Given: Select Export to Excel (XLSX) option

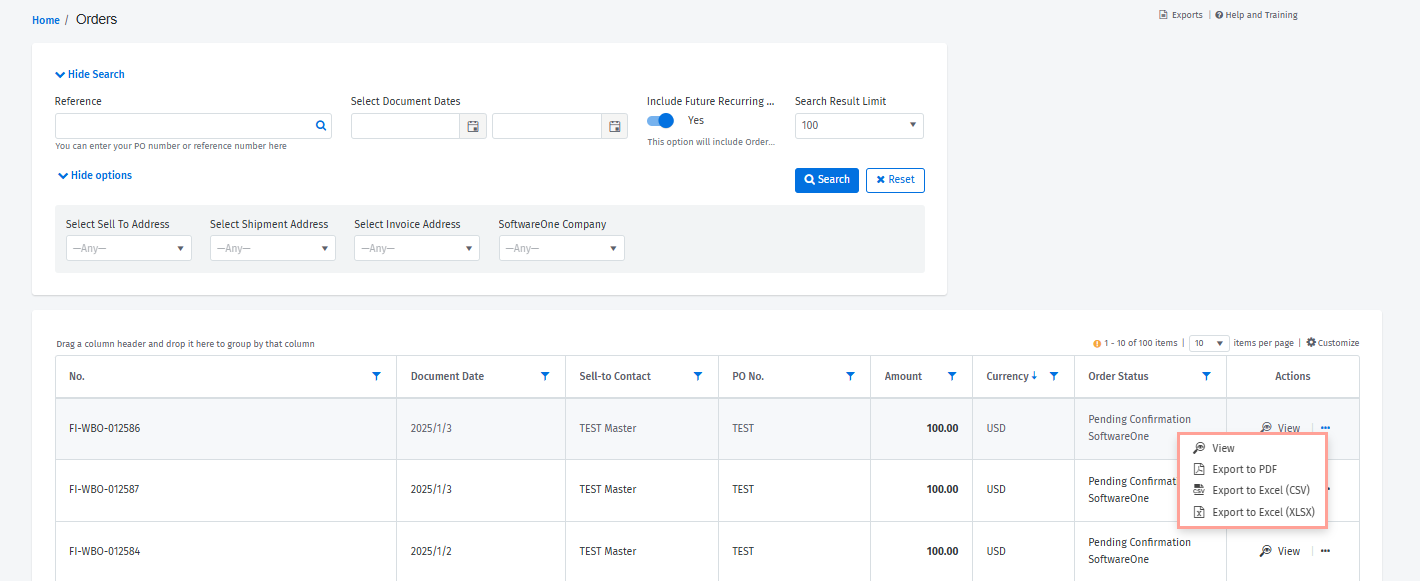Looking at the screenshot, I should point(1262,512).
